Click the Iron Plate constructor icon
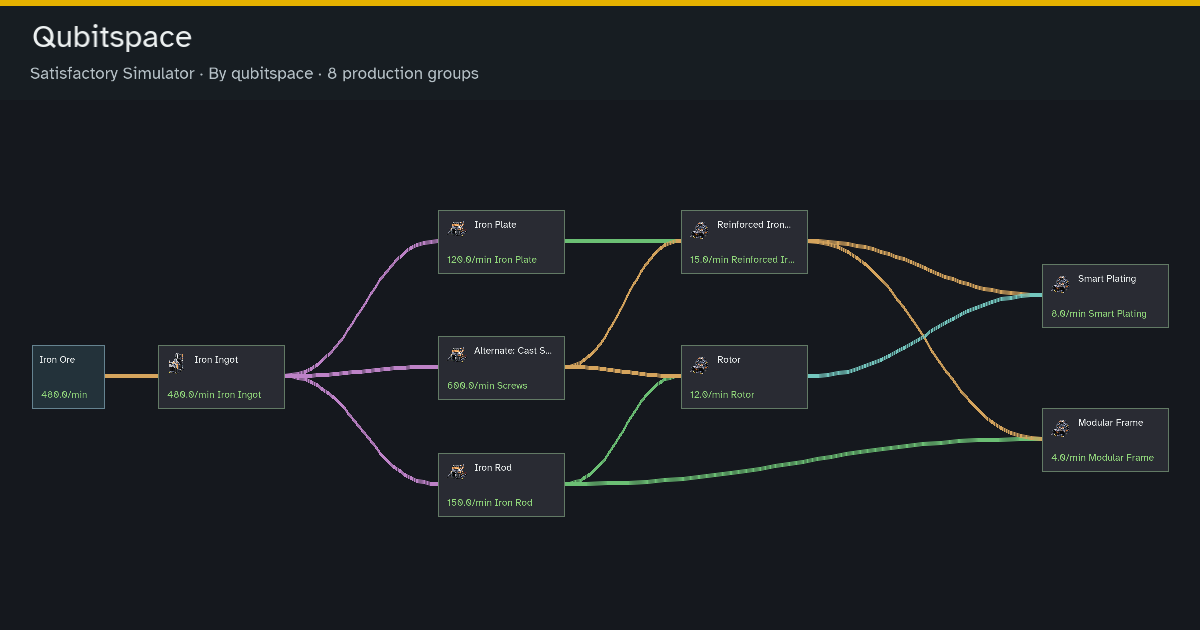This screenshot has width=1200, height=630. tap(456, 228)
